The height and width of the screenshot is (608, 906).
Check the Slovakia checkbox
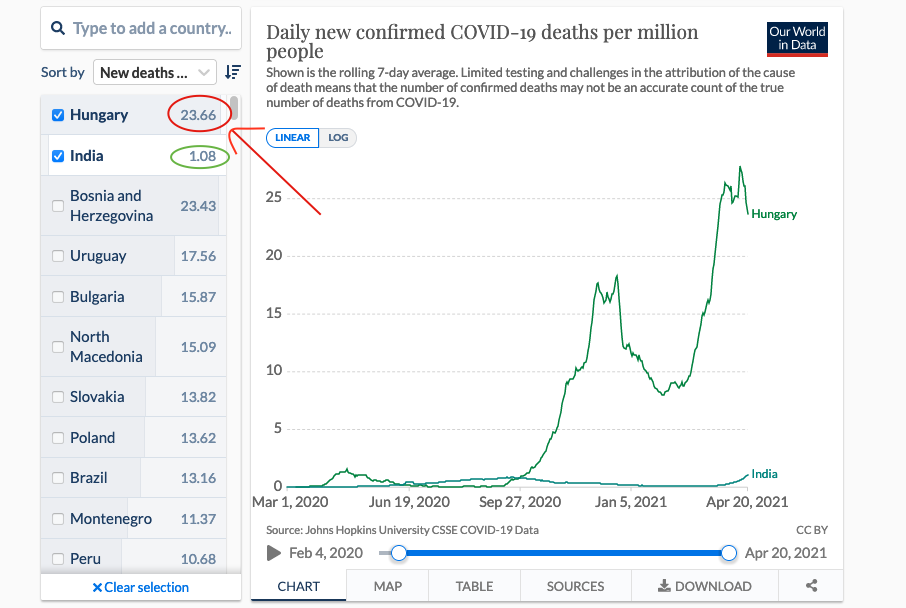point(58,397)
